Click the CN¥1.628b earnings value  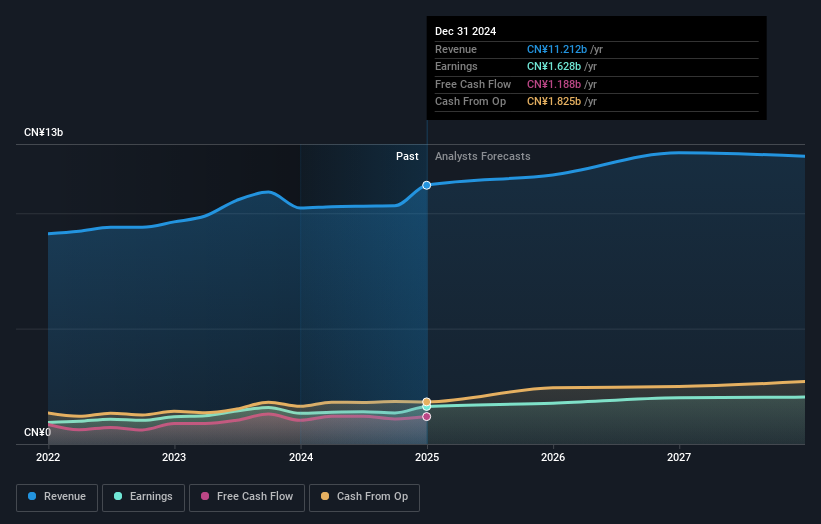[x=554, y=66]
